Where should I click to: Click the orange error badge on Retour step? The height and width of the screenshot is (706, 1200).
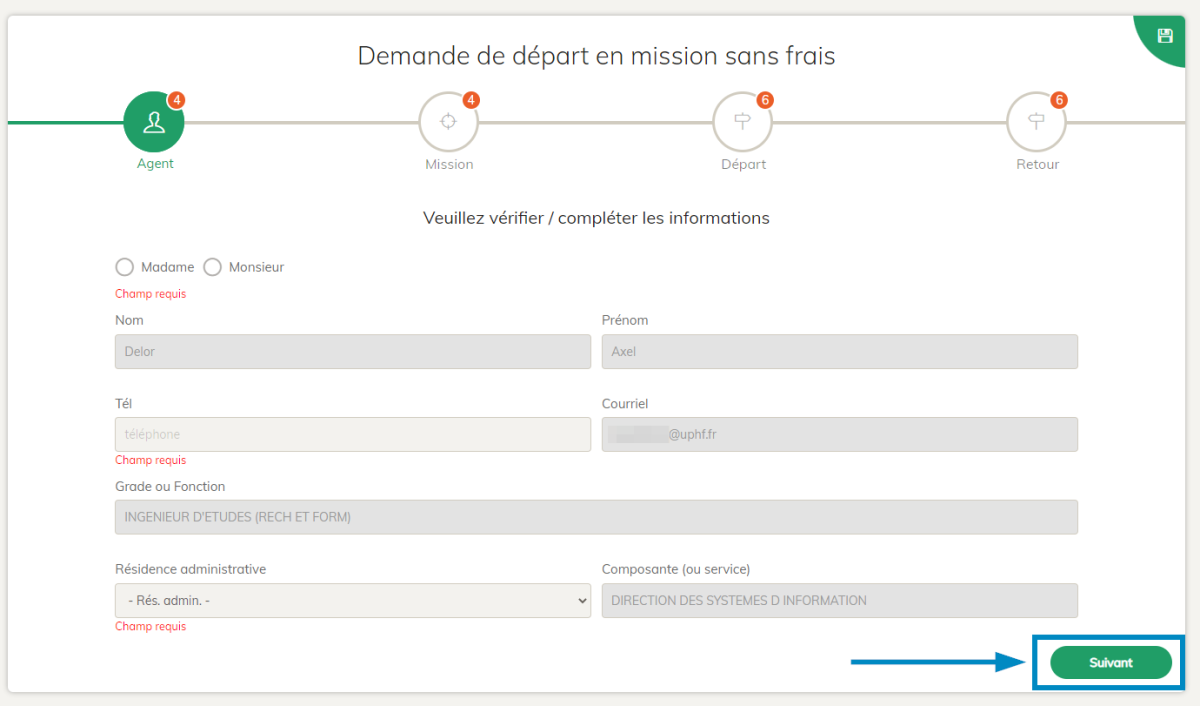[1059, 100]
